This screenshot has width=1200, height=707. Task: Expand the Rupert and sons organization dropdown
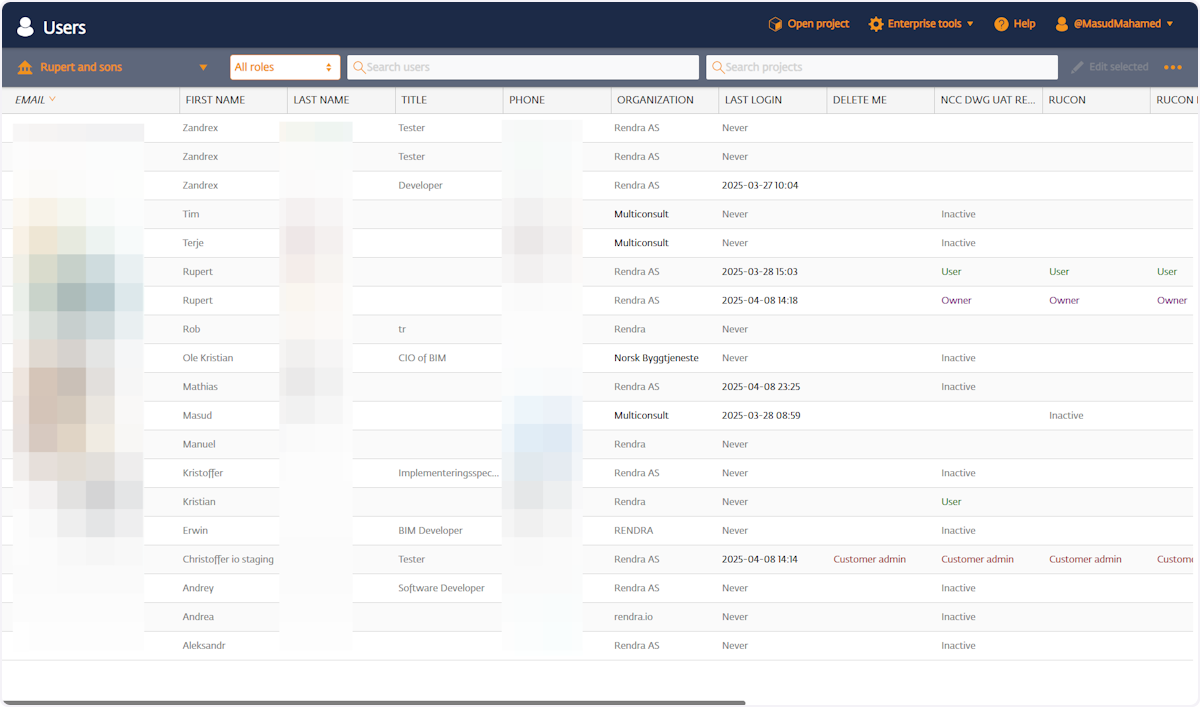[203, 68]
